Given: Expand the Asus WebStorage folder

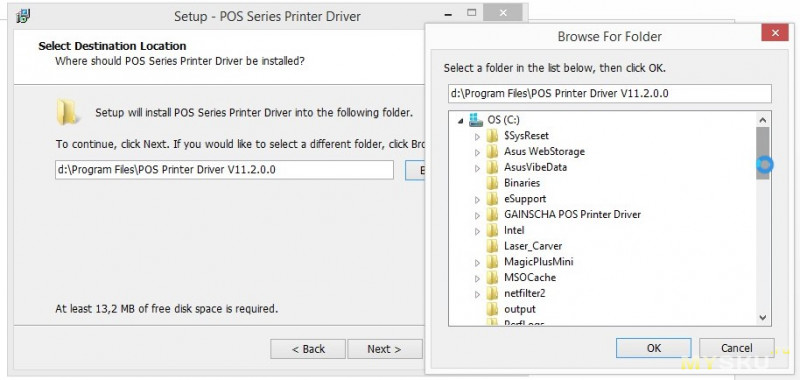Looking at the screenshot, I should click(x=477, y=153).
